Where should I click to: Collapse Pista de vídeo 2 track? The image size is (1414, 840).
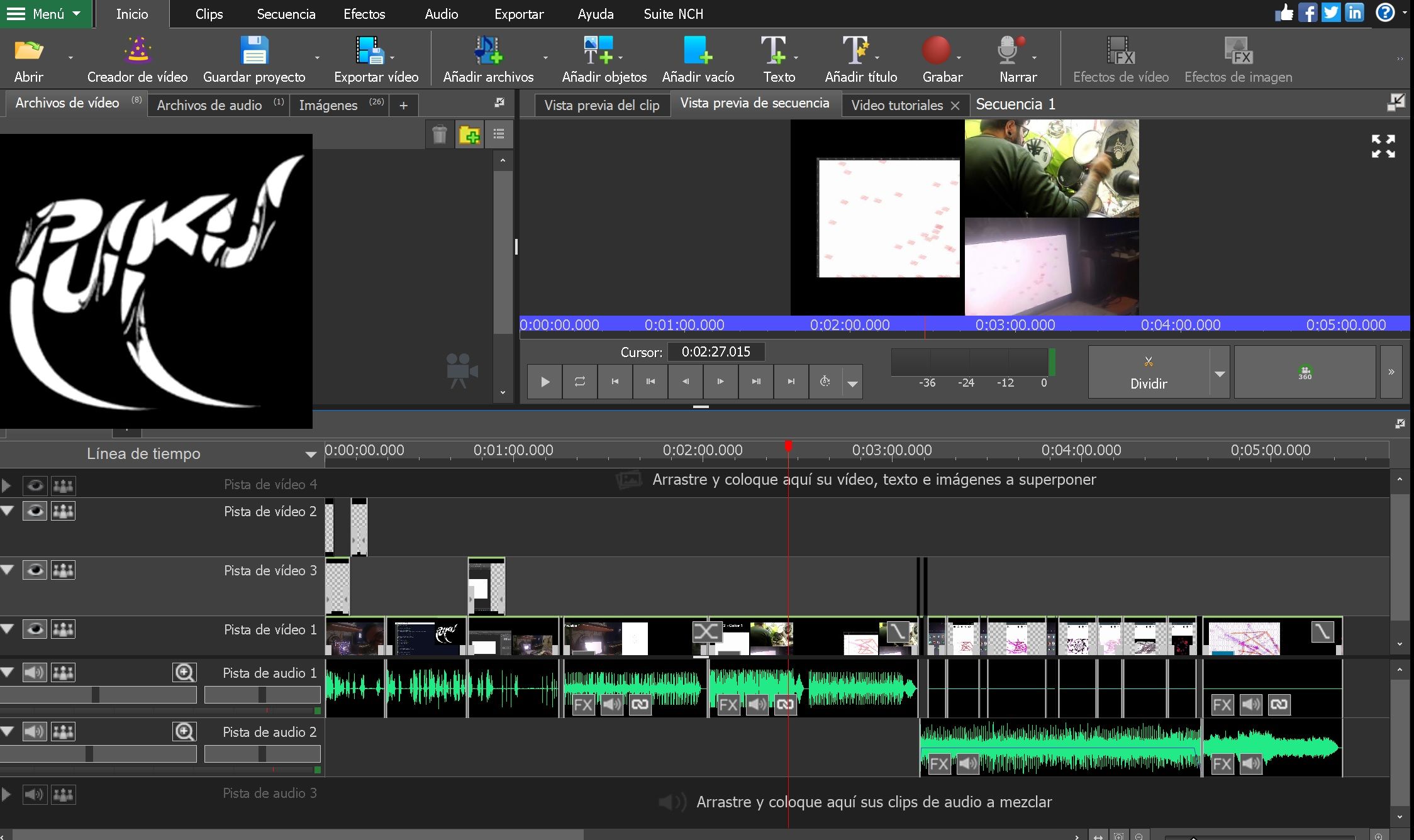click(x=8, y=511)
